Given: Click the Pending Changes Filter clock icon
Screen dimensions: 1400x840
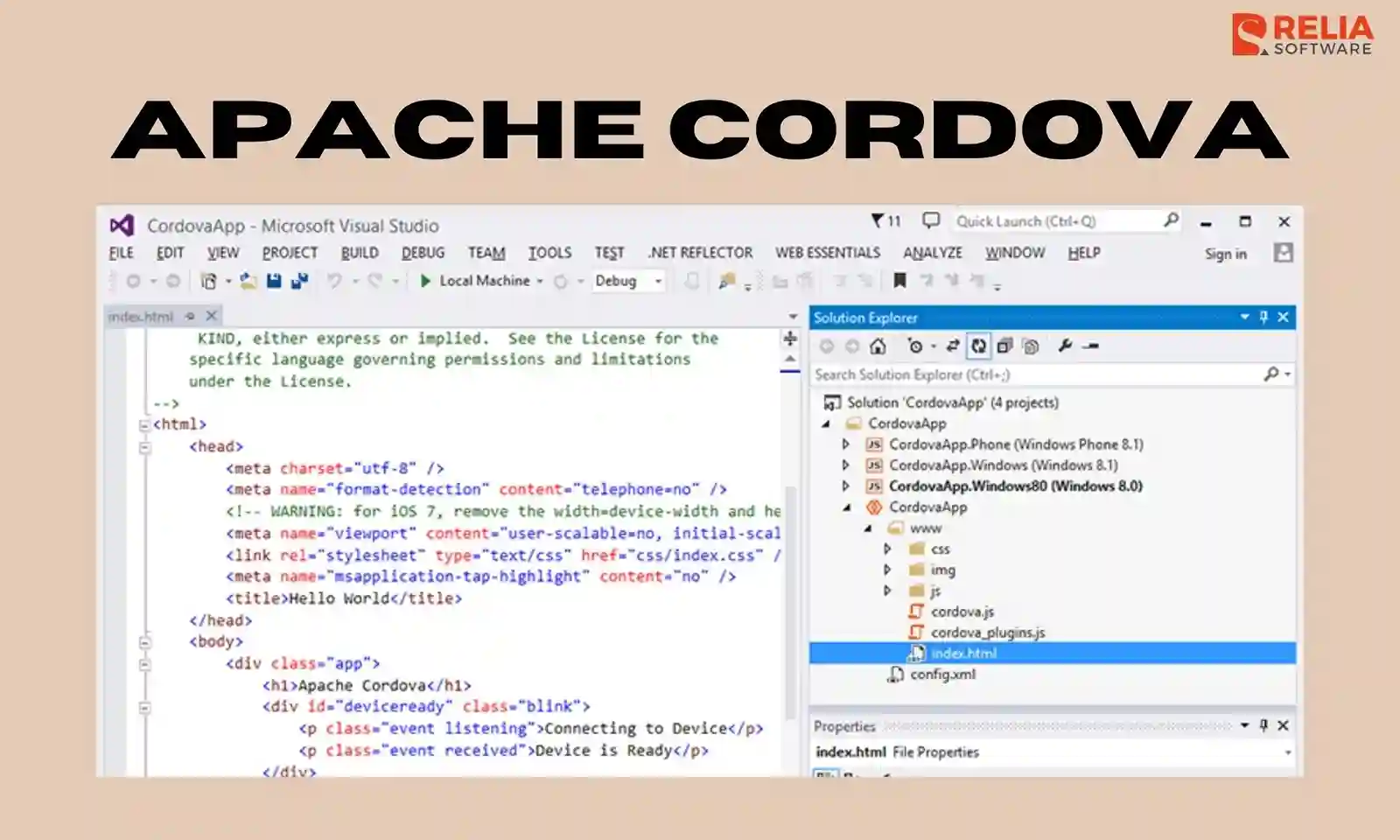Looking at the screenshot, I should (x=915, y=346).
